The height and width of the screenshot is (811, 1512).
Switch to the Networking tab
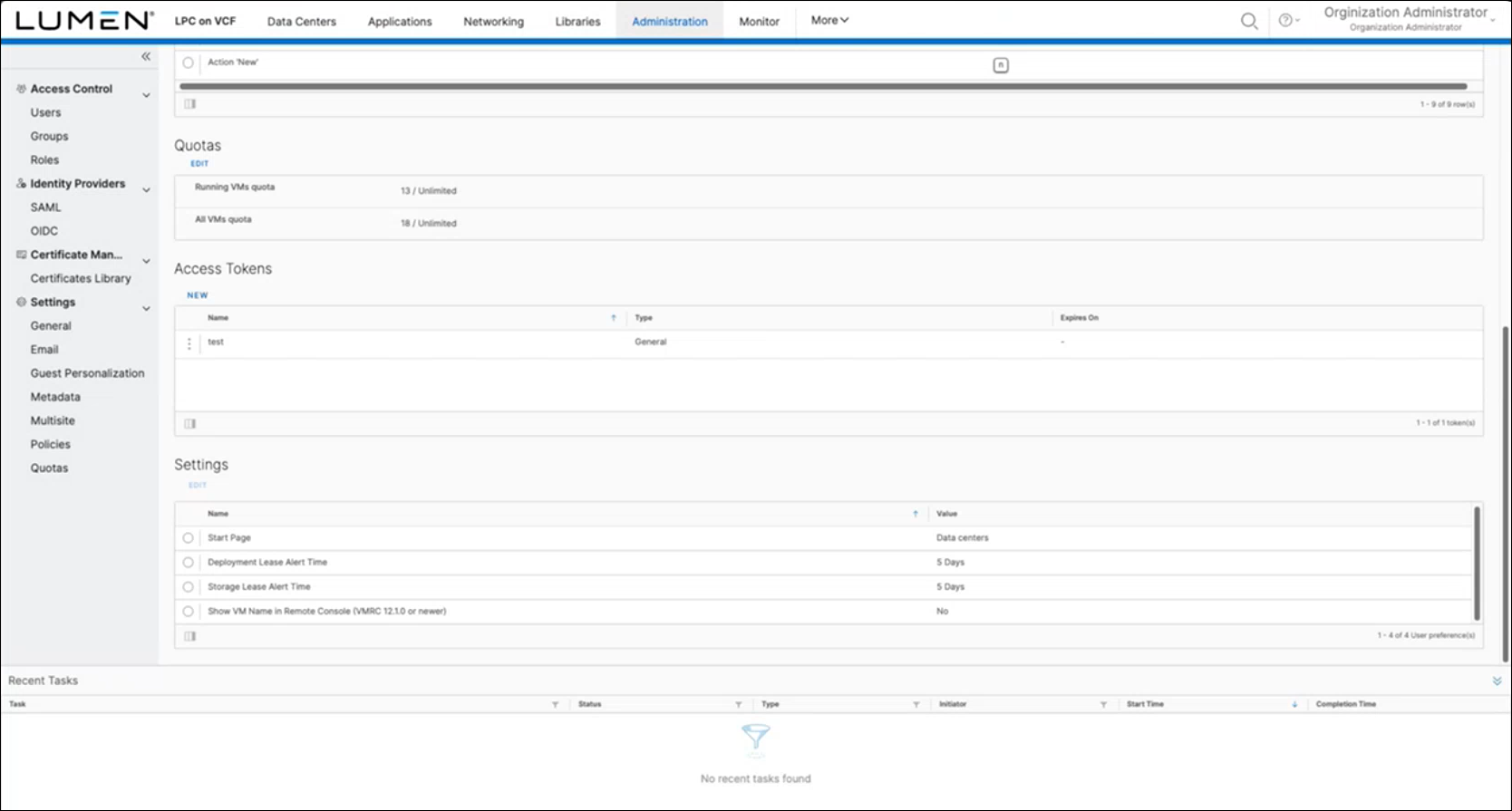coord(493,21)
